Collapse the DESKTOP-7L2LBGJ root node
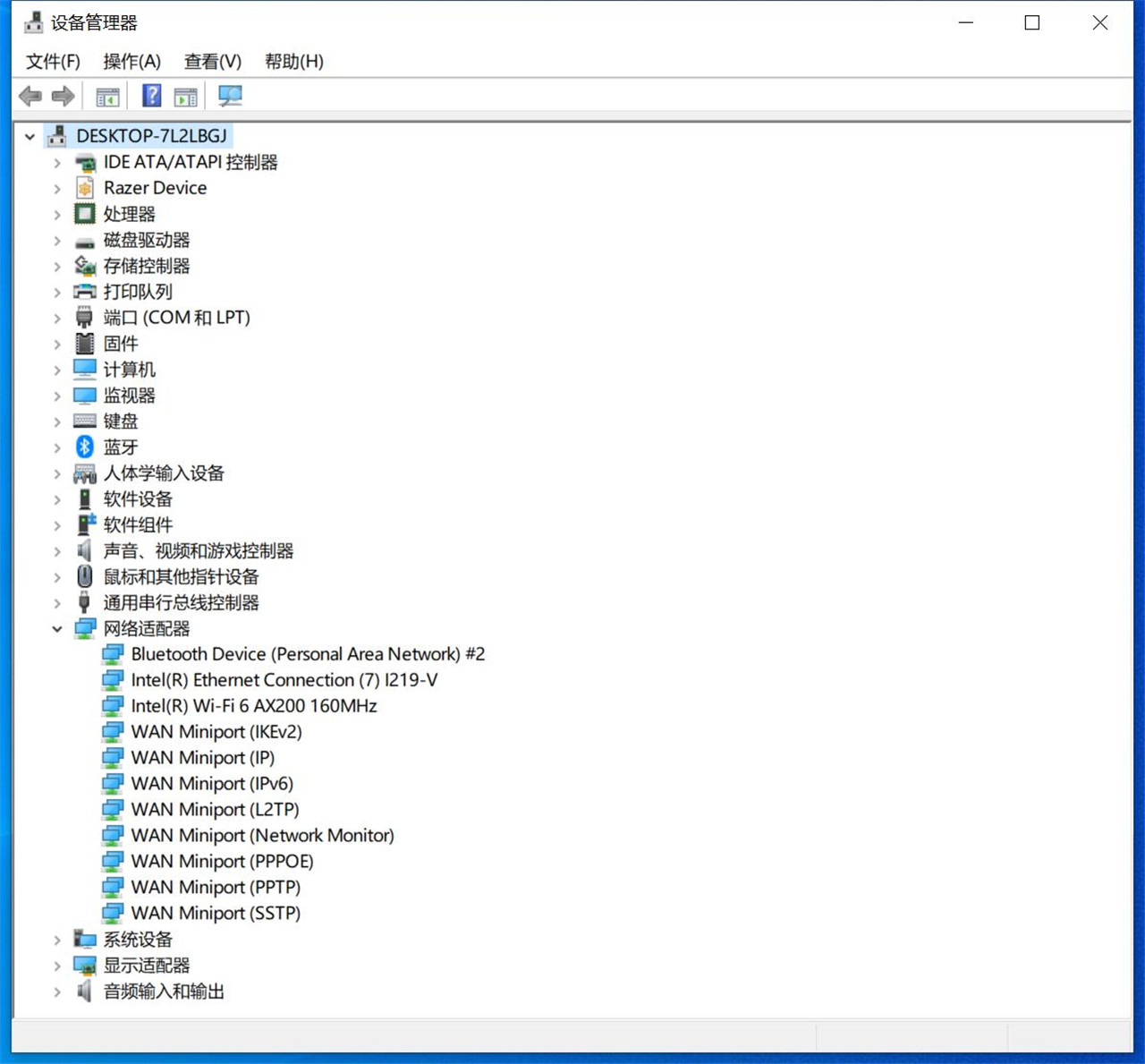1145x1064 pixels. [30, 137]
